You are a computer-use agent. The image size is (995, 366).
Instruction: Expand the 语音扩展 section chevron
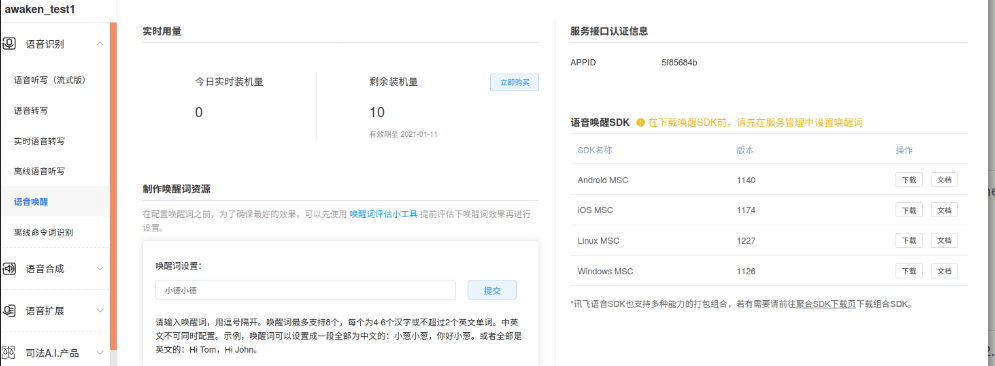coord(100,311)
